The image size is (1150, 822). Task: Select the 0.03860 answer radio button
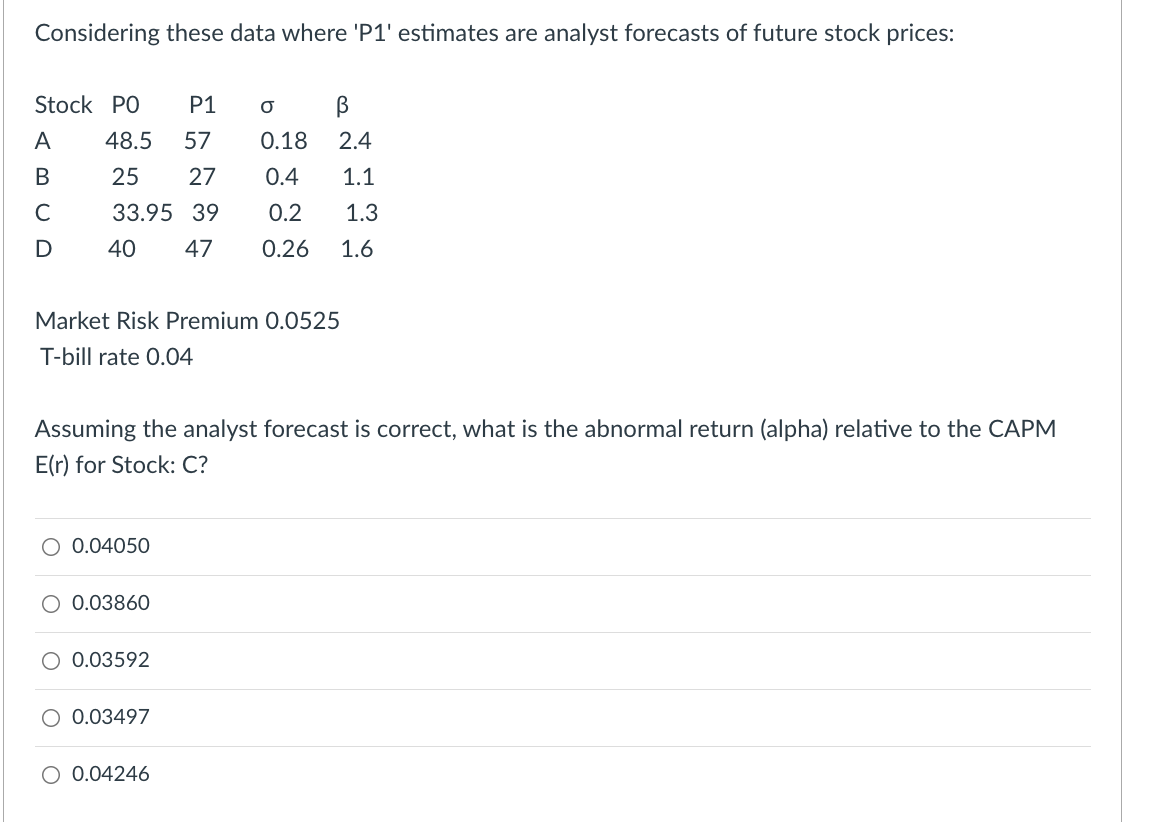coord(51,603)
